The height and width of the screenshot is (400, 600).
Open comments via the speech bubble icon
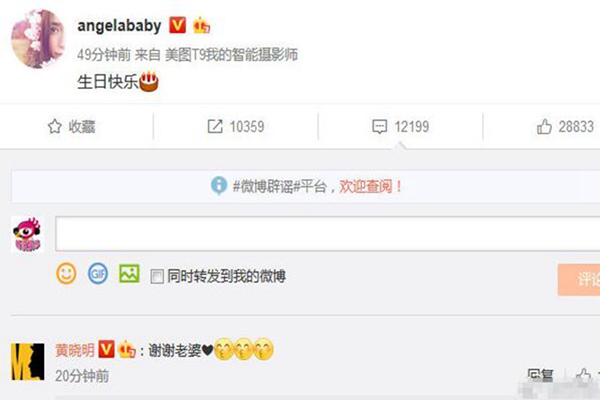[380, 127]
